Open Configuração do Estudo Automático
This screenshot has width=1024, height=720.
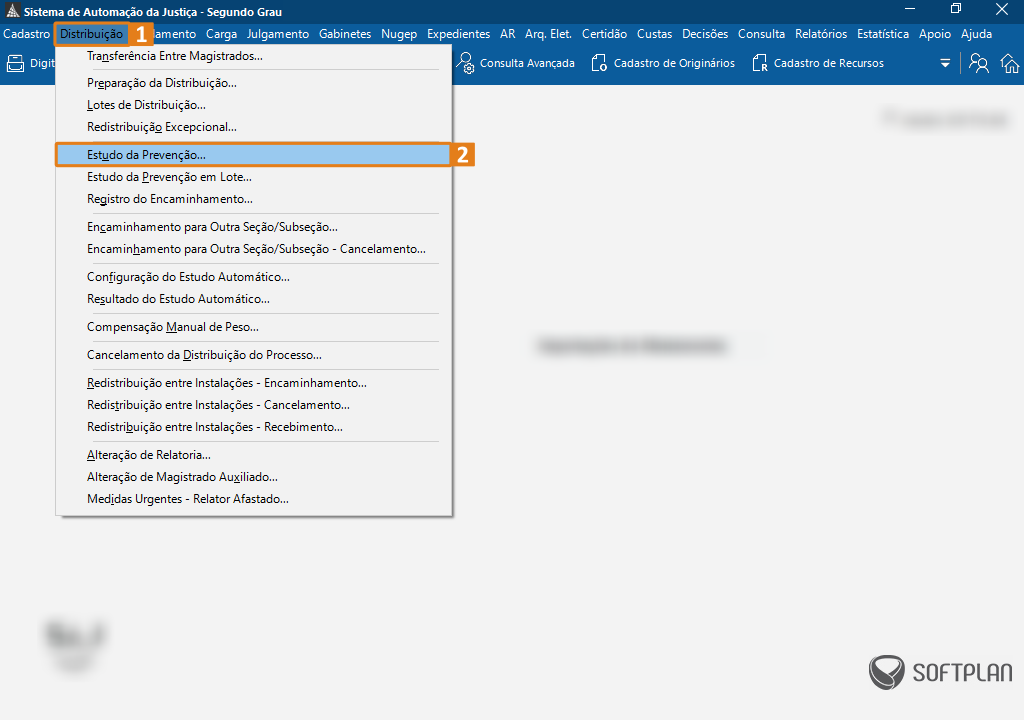coord(253,277)
